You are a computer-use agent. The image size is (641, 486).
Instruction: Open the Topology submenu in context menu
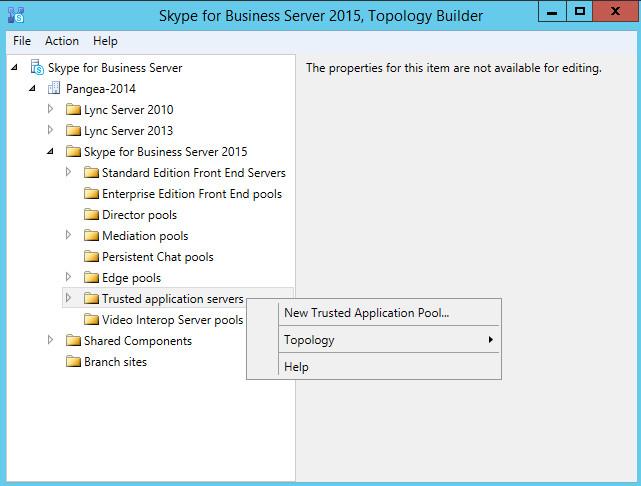[389, 340]
